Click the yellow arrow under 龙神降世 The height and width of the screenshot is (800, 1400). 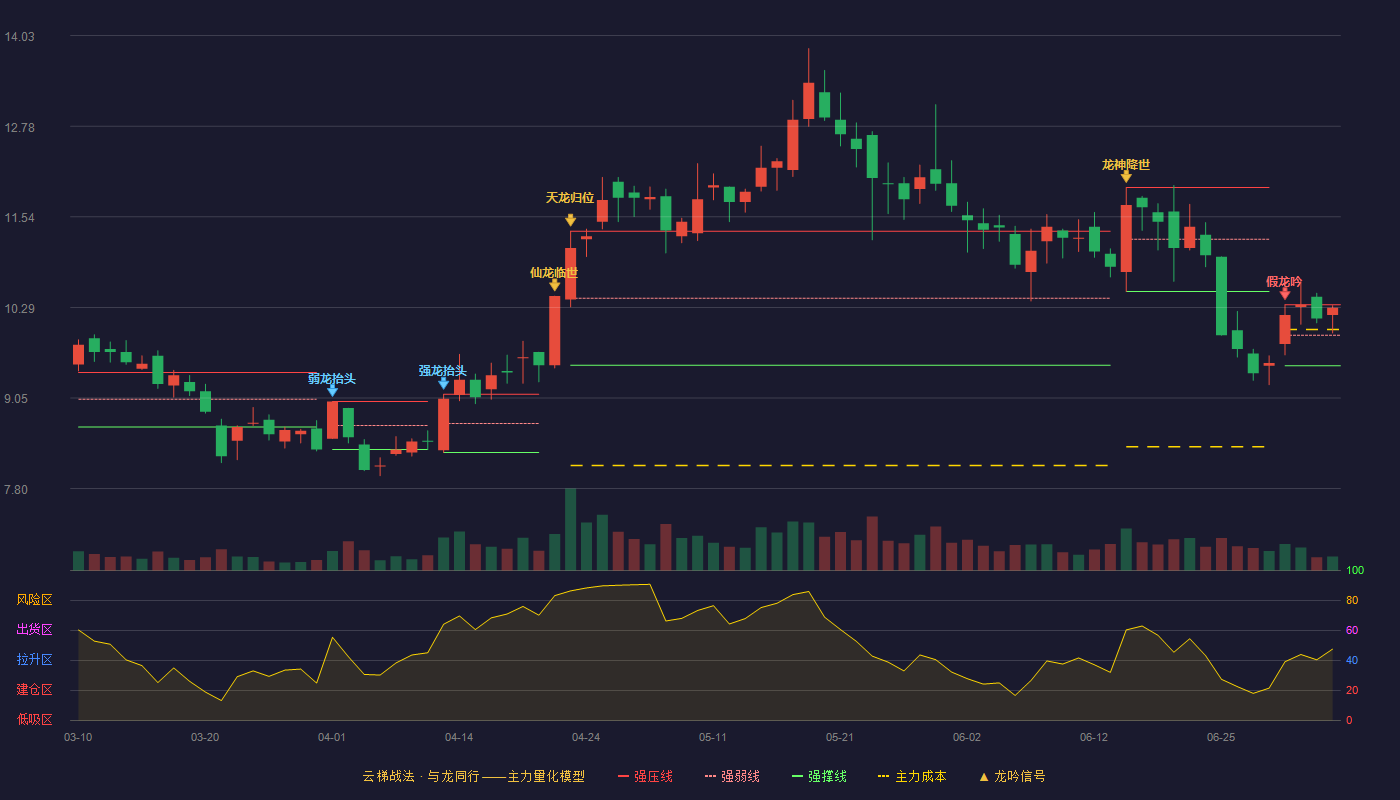pos(1126,177)
